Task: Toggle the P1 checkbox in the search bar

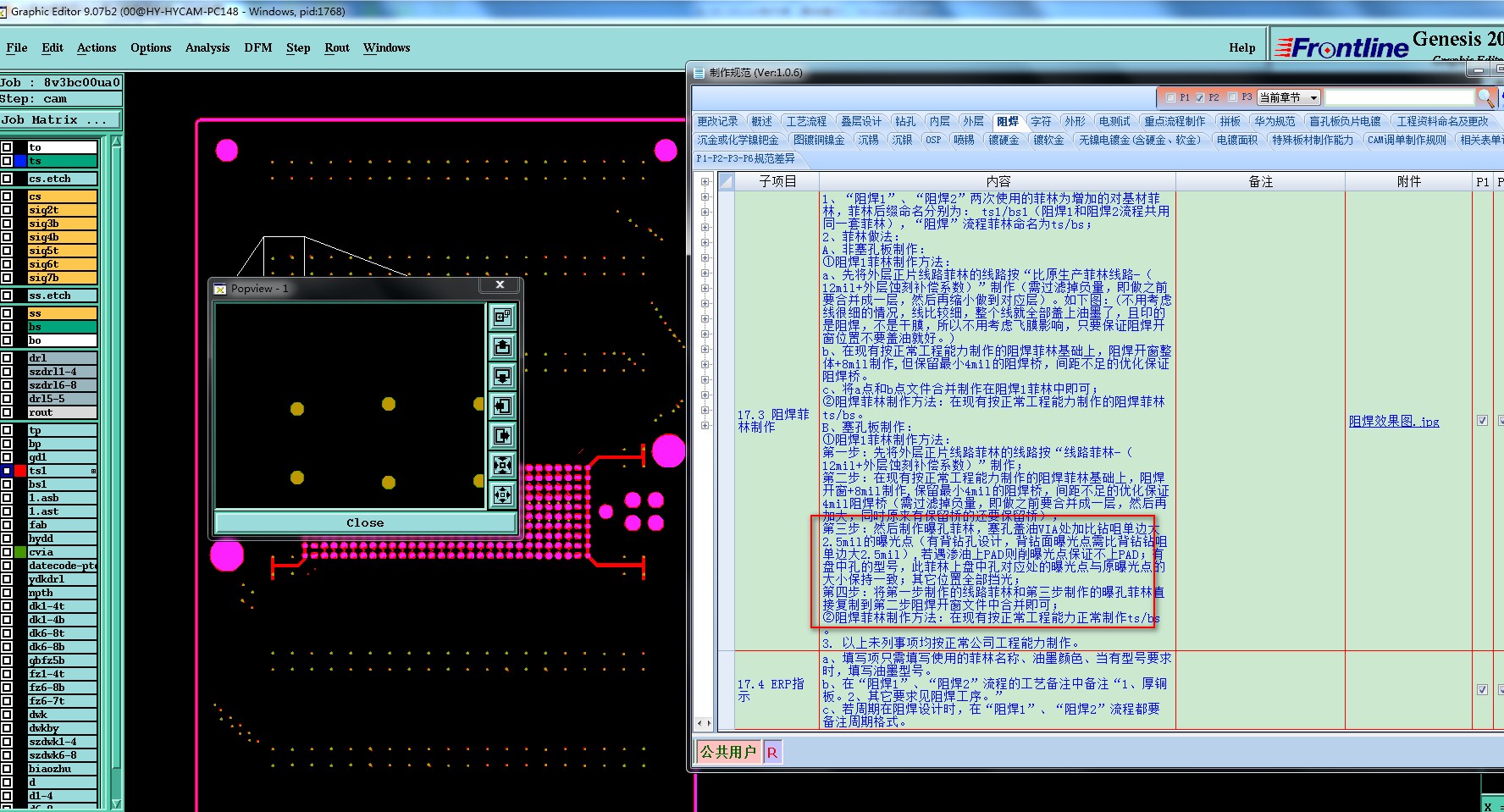Action: click(x=1170, y=97)
